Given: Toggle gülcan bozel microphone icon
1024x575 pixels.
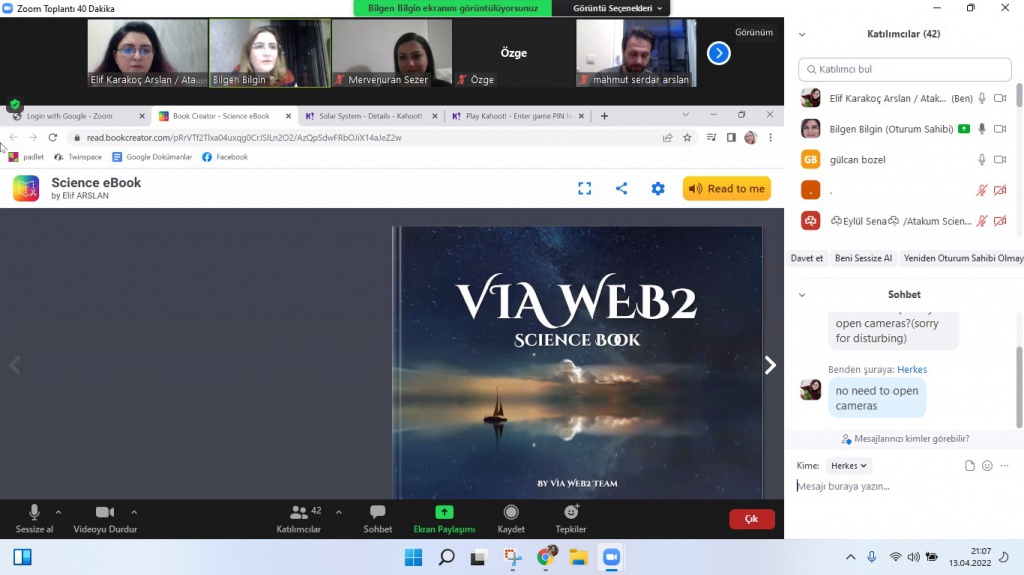Looking at the screenshot, I should point(982,159).
